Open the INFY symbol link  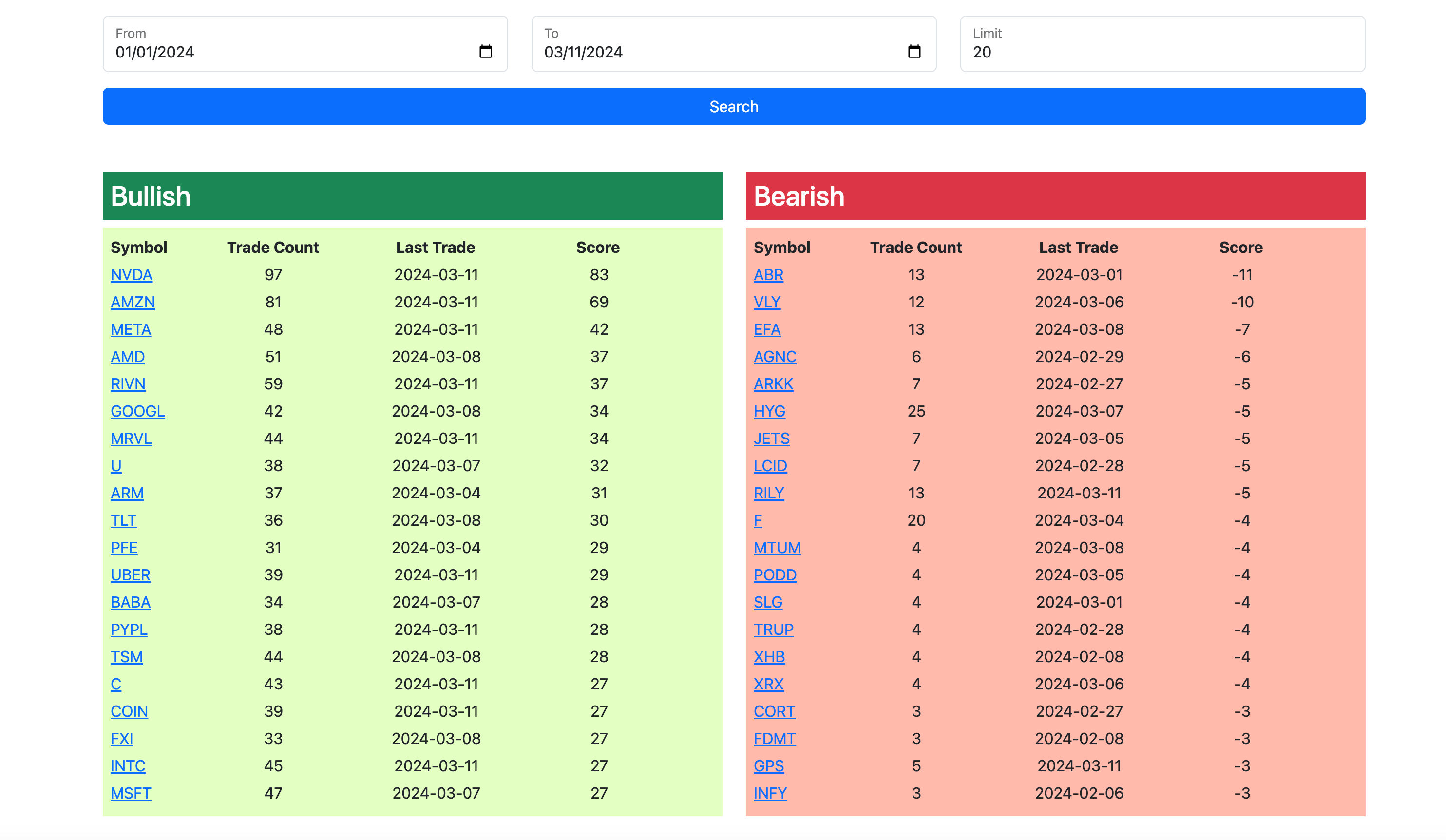pyautogui.click(x=770, y=794)
